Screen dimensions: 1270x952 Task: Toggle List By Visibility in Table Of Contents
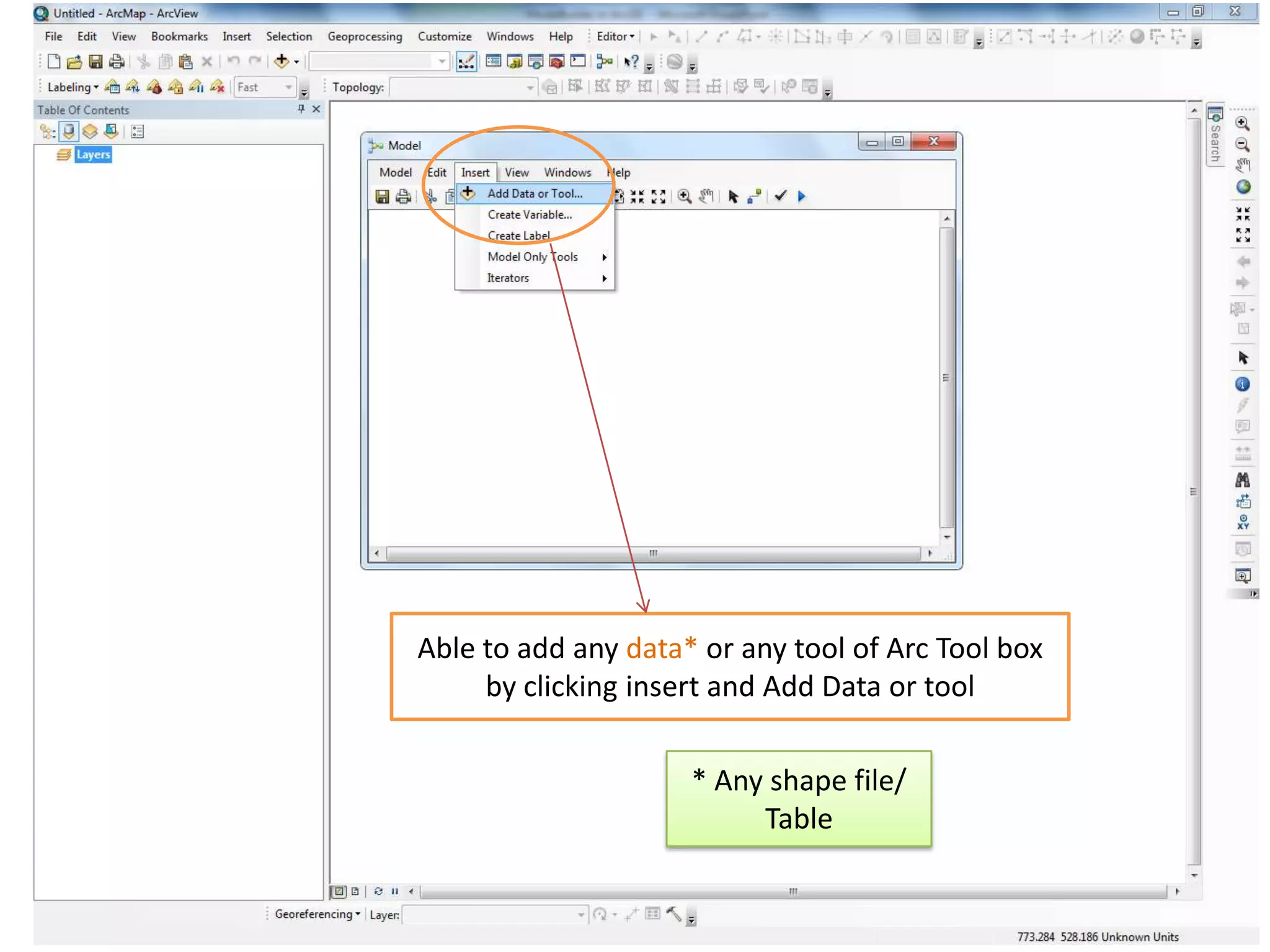click(90, 131)
